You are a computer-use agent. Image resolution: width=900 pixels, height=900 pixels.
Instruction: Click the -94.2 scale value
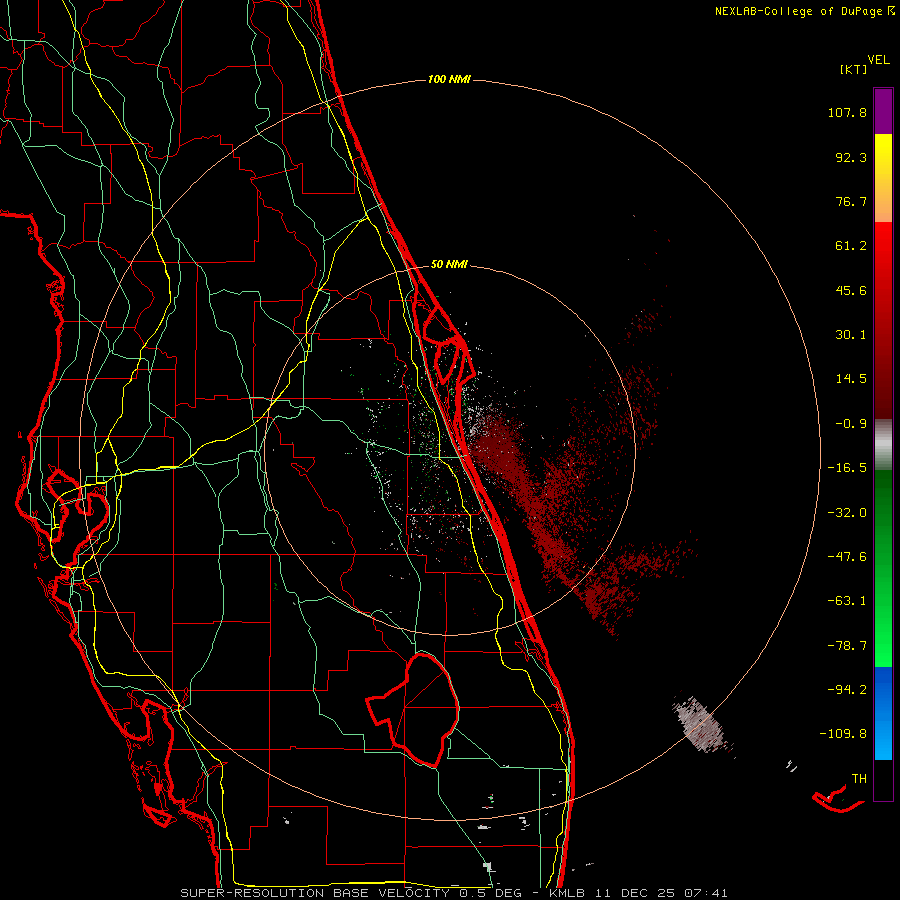click(x=847, y=689)
